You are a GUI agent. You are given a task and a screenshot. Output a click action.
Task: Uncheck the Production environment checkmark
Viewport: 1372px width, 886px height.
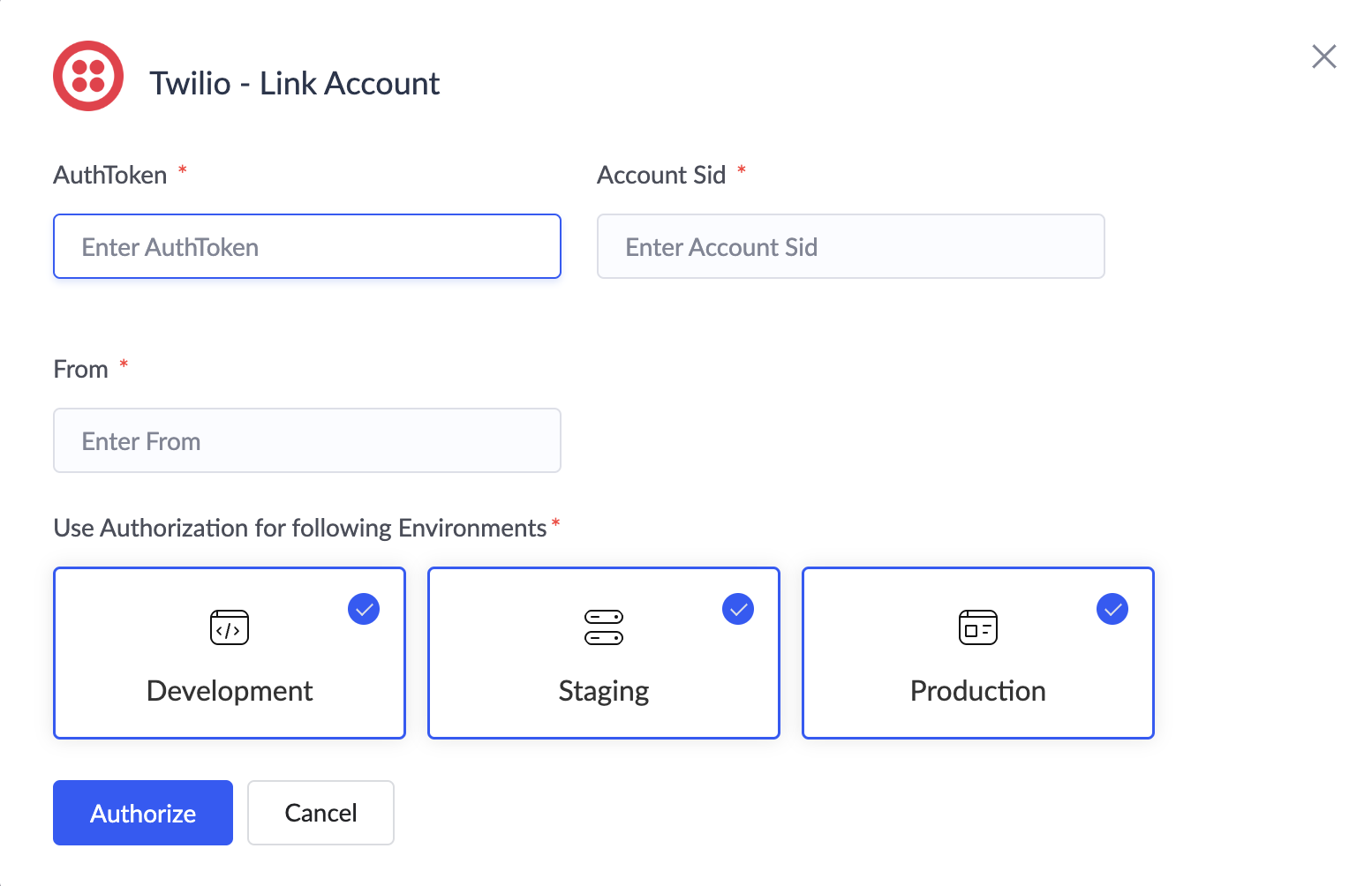pyautogui.click(x=1112, y=609)
